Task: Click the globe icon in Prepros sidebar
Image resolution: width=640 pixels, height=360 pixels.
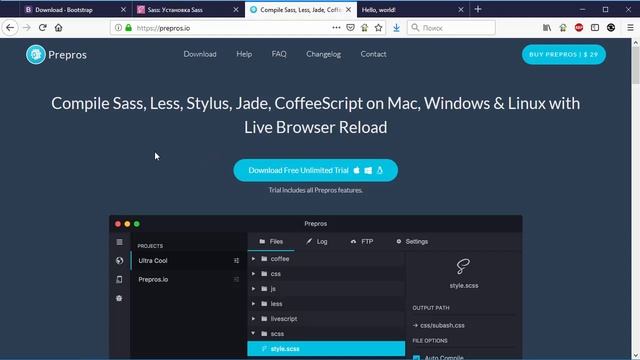Action: tap(120, 260)
